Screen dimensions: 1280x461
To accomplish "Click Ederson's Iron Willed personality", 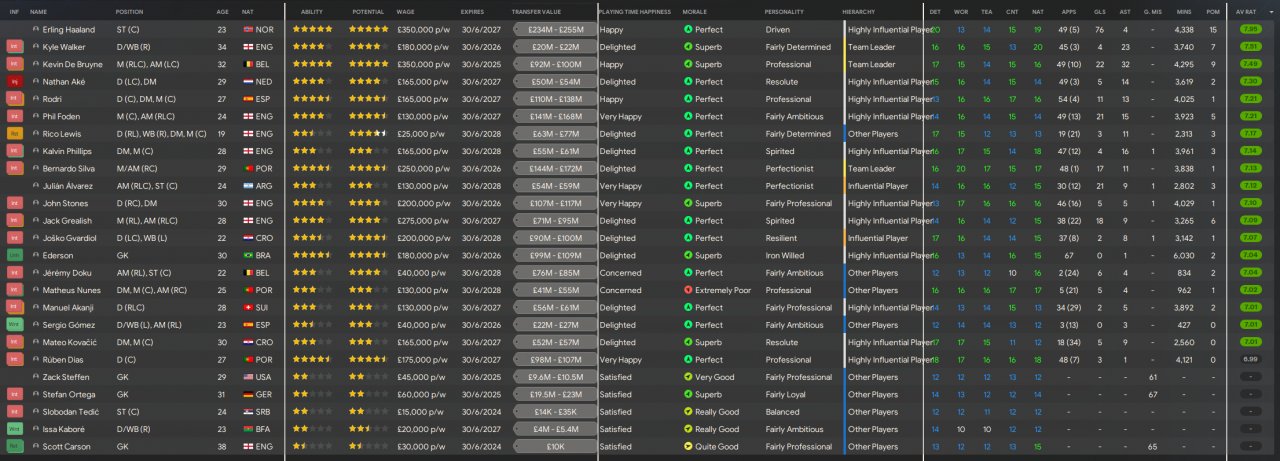I will click(787, 256).
